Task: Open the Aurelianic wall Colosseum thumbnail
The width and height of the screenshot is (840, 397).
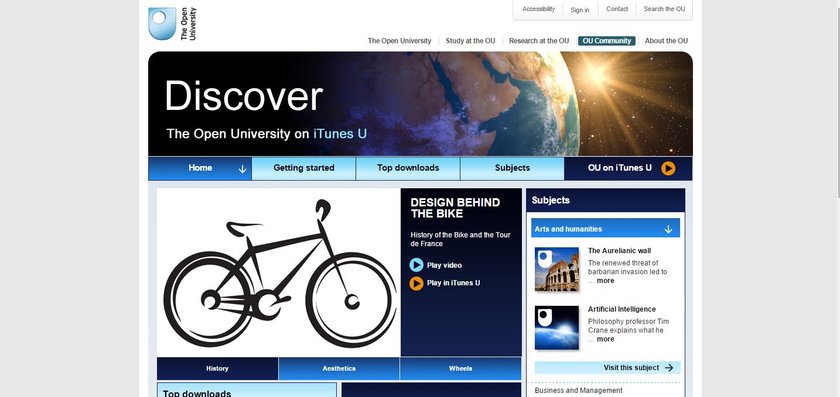Action: click(x=557, y=269)
